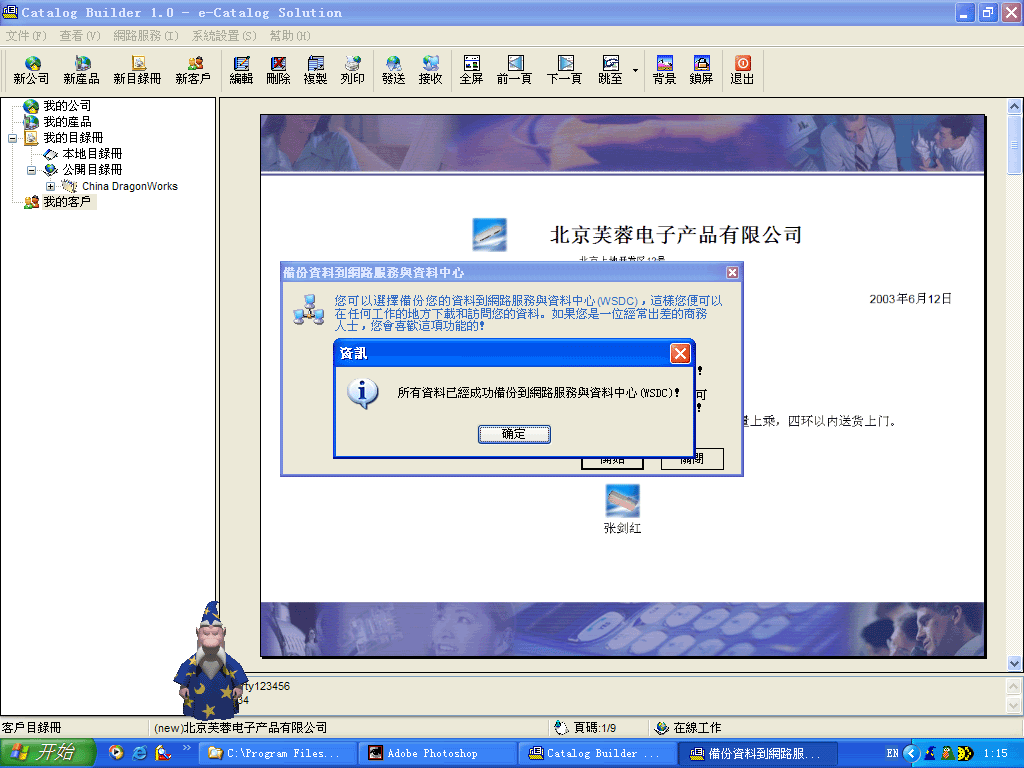
Task: Click the 在線工作 status indicator
Action: [x=688, y=728]
